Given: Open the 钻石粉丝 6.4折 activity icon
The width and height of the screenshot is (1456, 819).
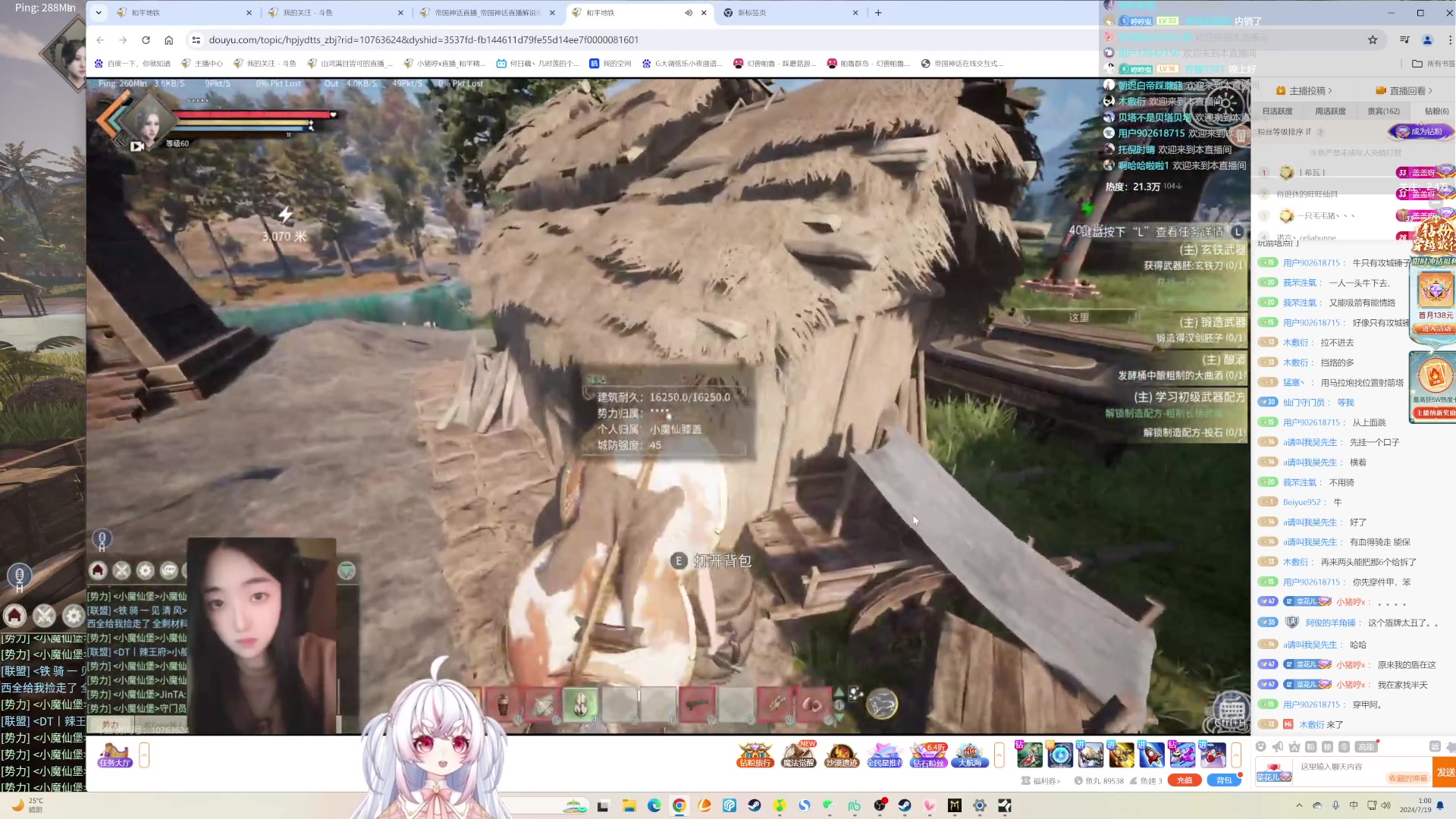Looking at the screenshot, I should [x=928, y=755].
